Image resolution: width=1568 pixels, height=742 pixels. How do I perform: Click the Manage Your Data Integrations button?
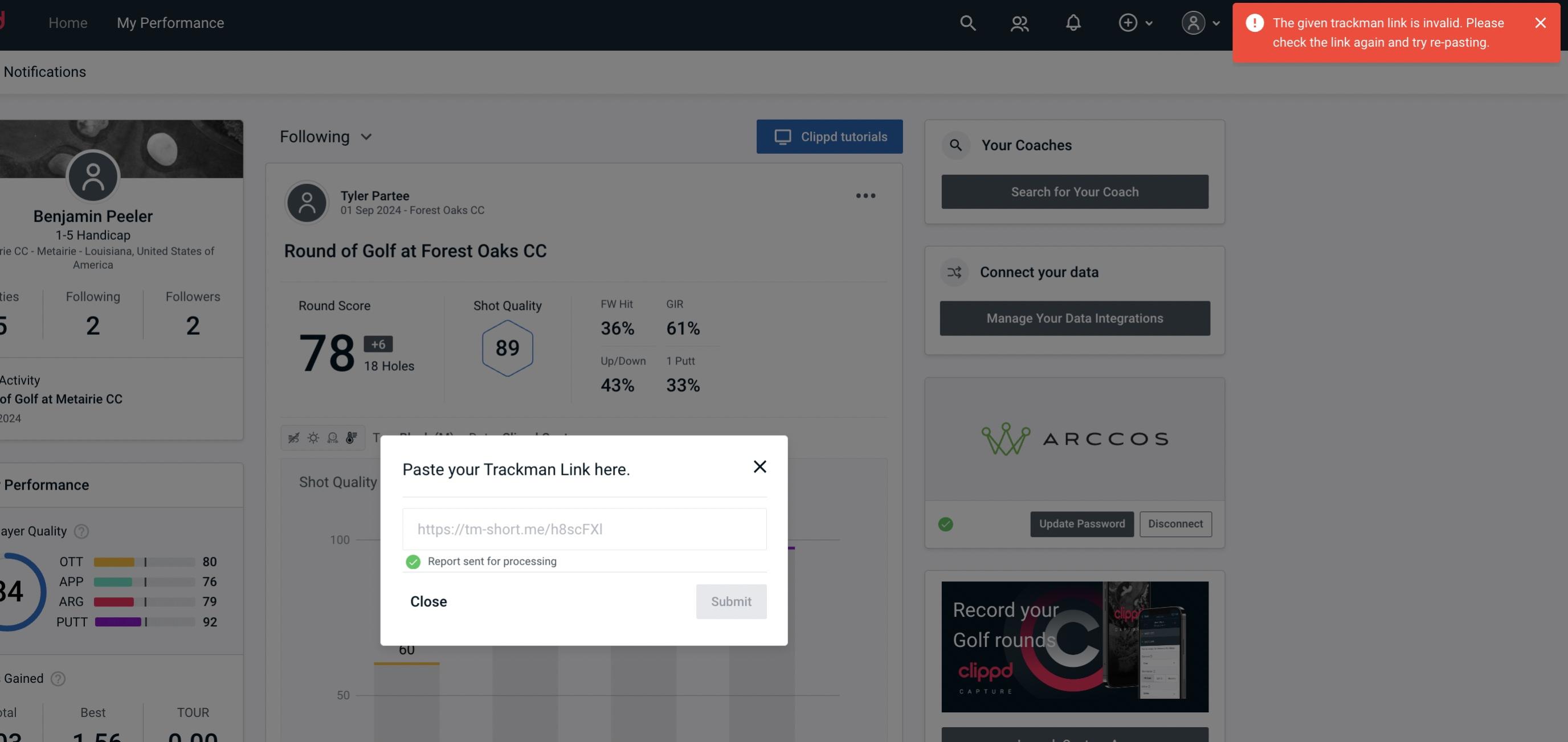tap(1075, 318)
